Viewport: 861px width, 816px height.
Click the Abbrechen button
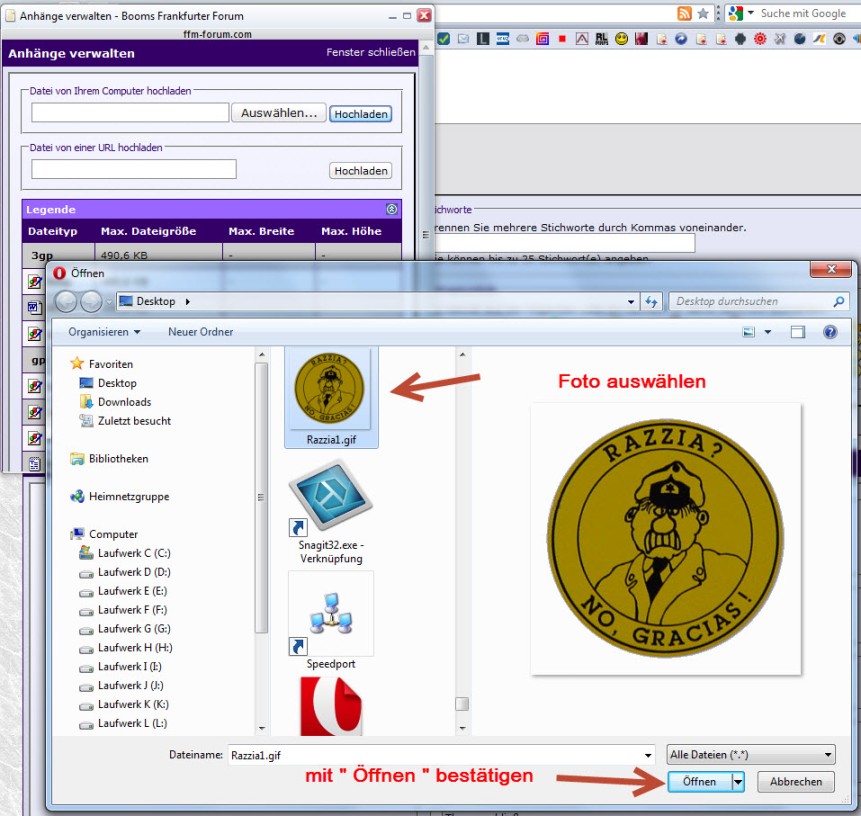[x=795, y=782]
